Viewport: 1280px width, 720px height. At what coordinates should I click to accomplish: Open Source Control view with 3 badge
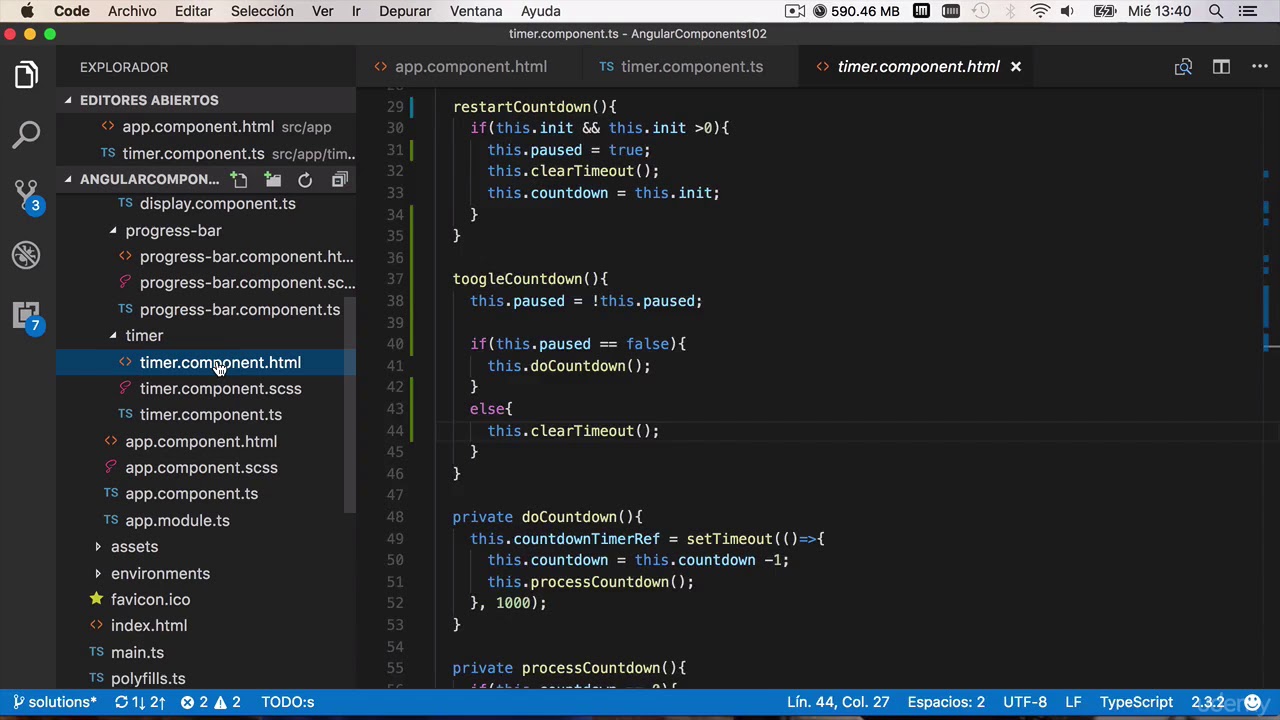point(26,195)
